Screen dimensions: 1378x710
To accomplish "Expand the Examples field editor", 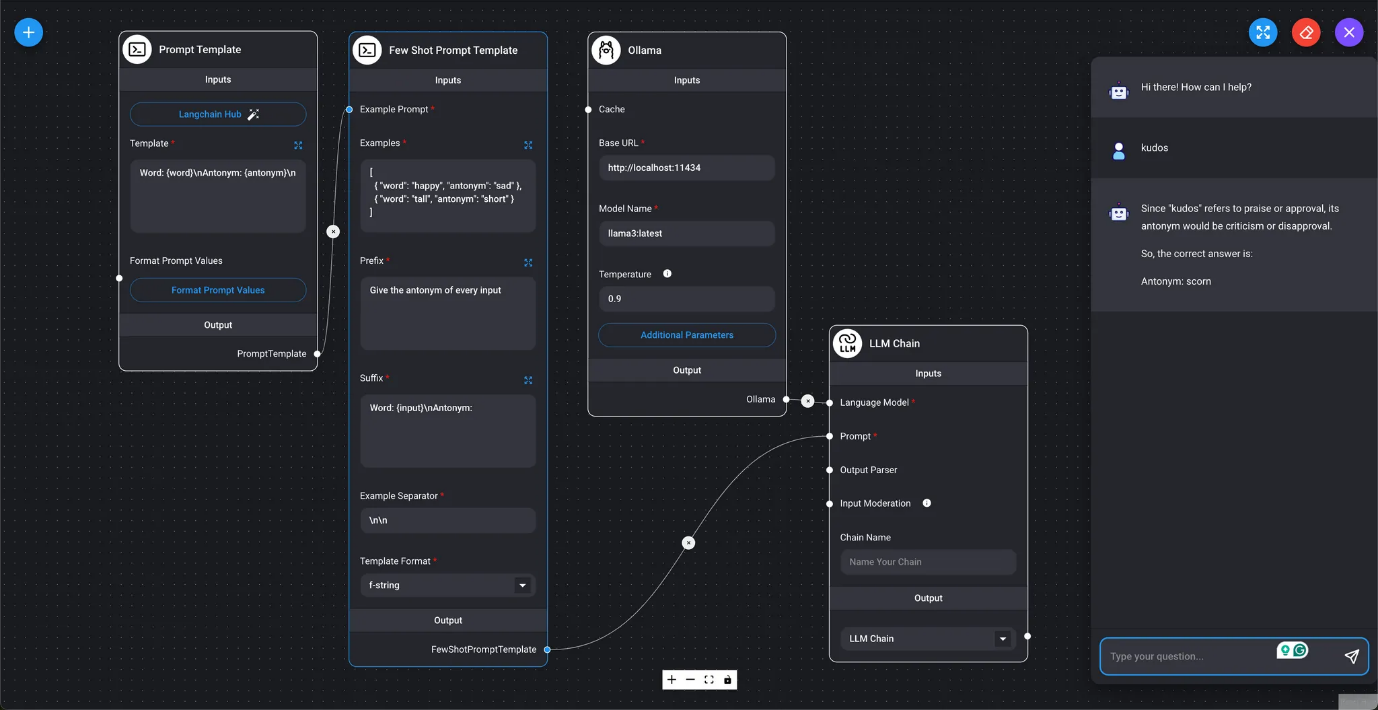I will coord(528,145).
